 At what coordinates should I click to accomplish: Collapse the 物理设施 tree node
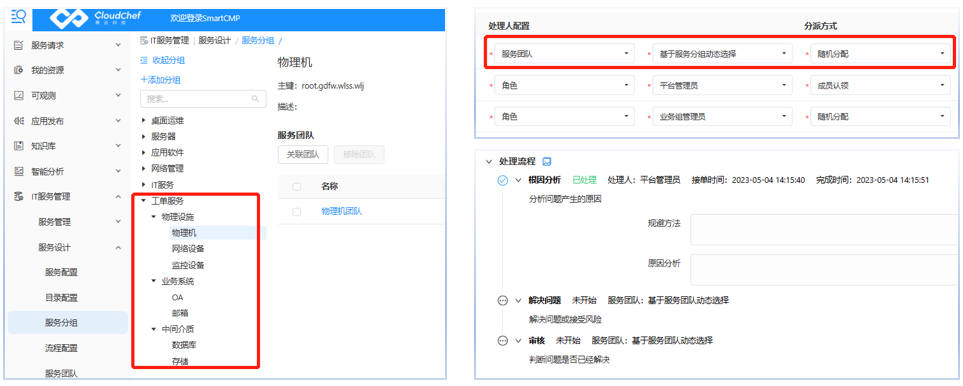[x=154, y=217]
